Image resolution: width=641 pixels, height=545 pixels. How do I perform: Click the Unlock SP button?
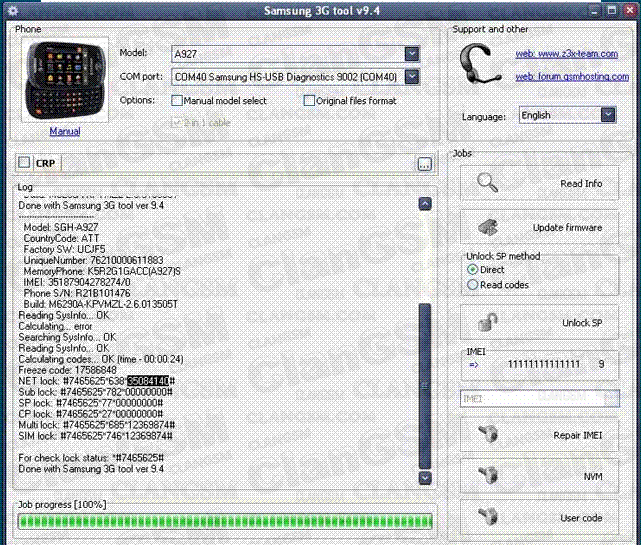click(539, 323)
